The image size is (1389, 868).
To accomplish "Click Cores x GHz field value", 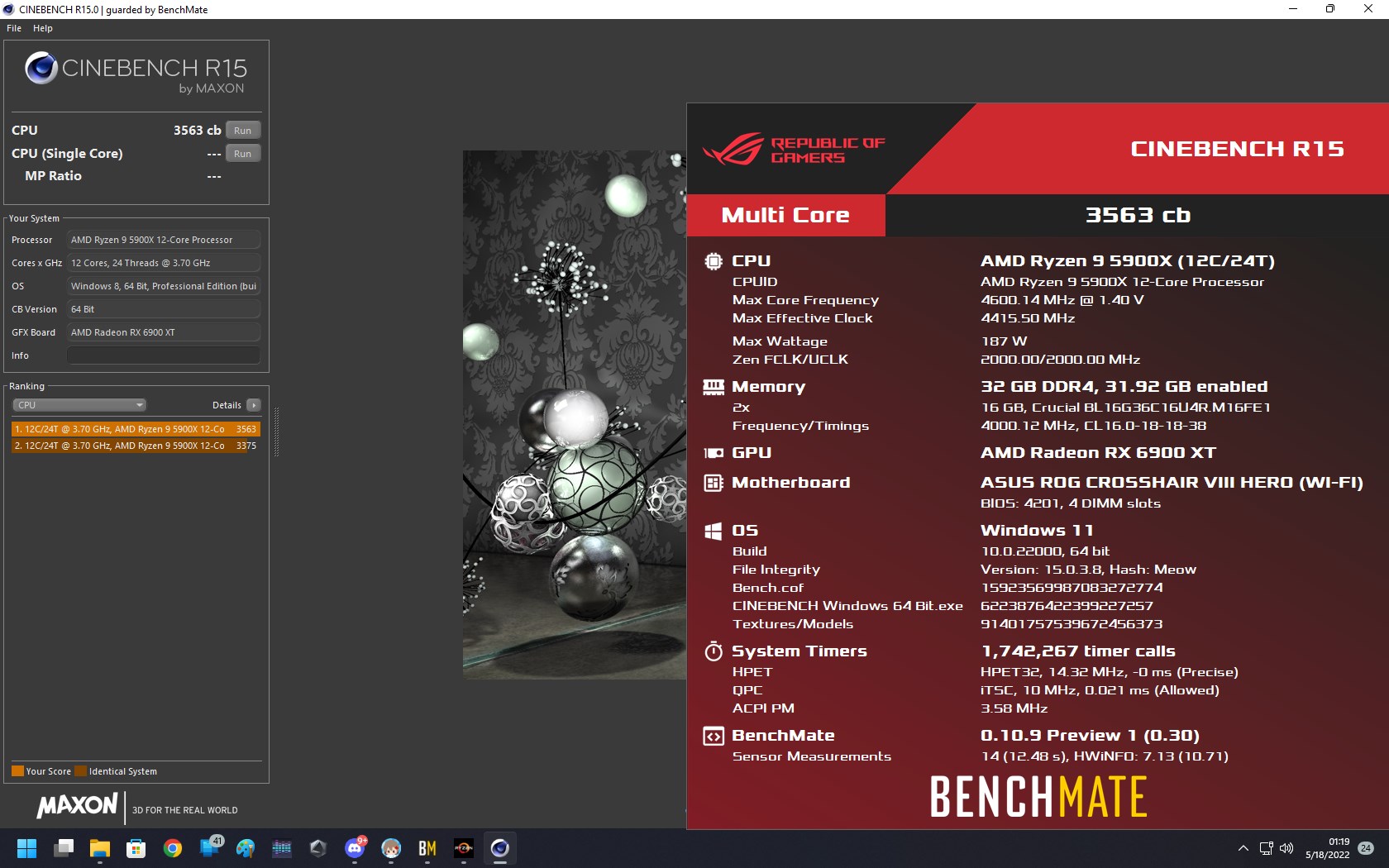I will click(x=164, y=263).
